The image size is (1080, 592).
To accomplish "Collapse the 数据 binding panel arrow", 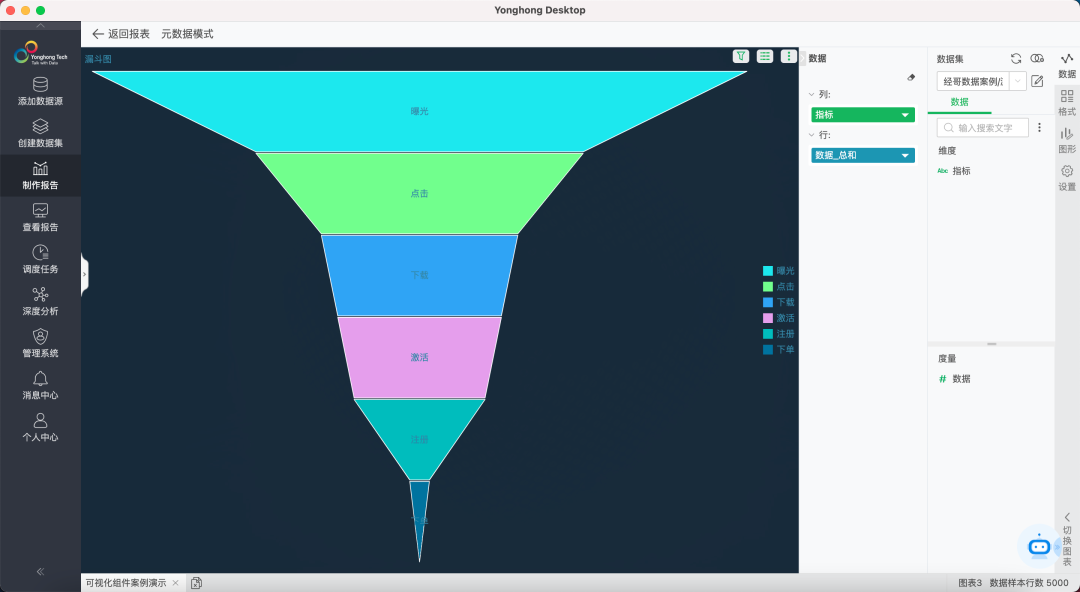I will (802, 59).
